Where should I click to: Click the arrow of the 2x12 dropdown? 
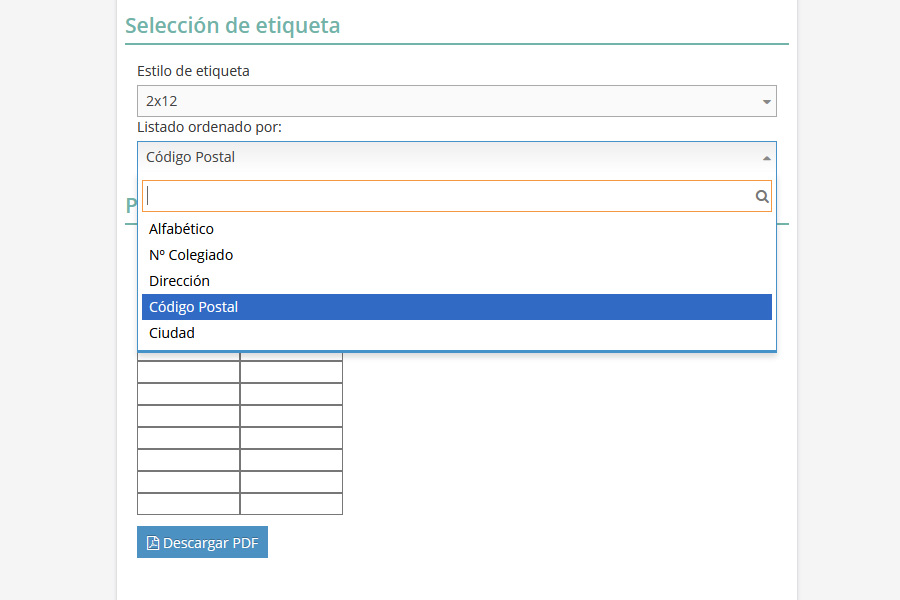point(766,102)
